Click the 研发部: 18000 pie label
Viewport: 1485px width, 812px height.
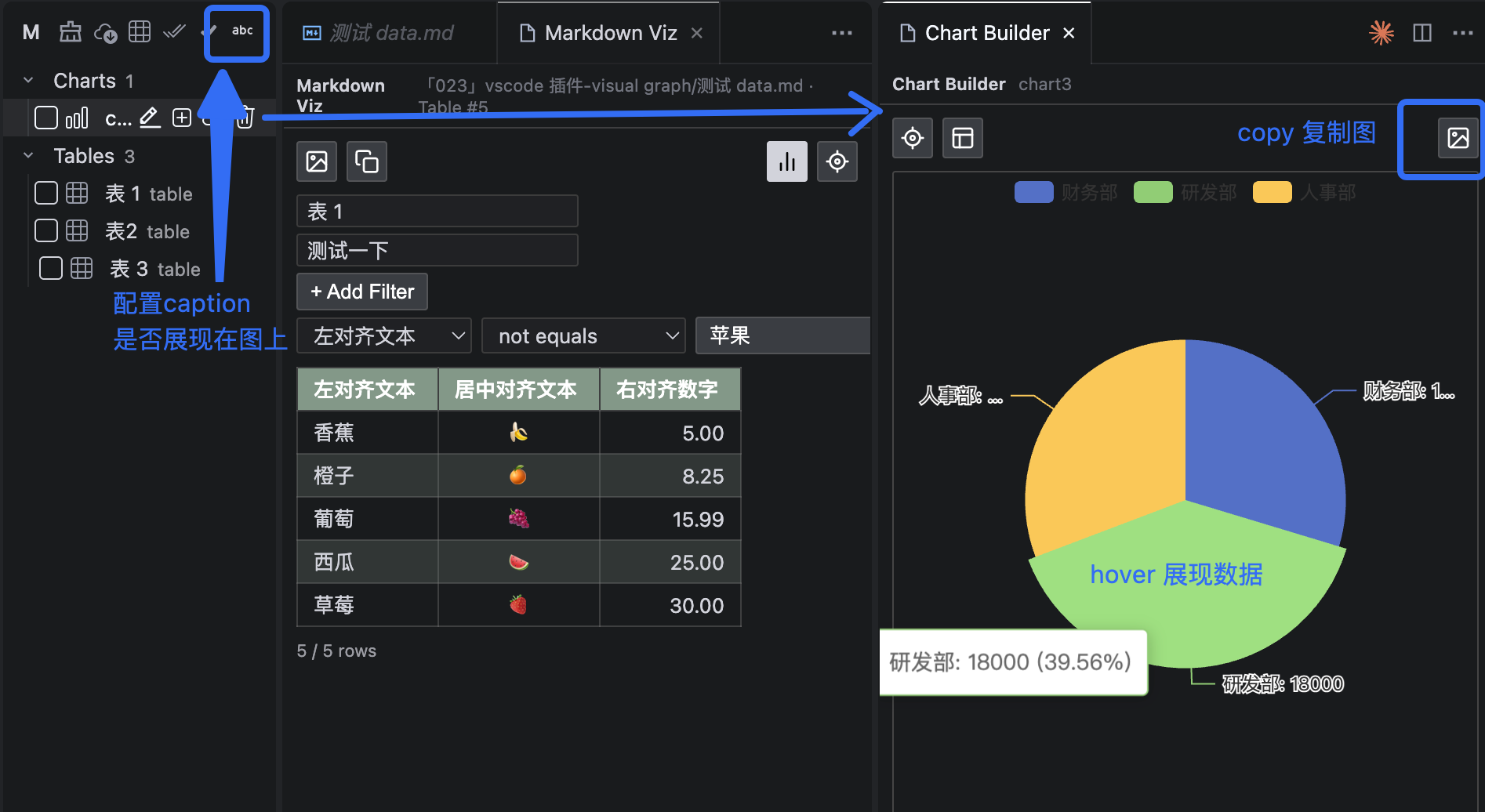tap(1283, 684)
